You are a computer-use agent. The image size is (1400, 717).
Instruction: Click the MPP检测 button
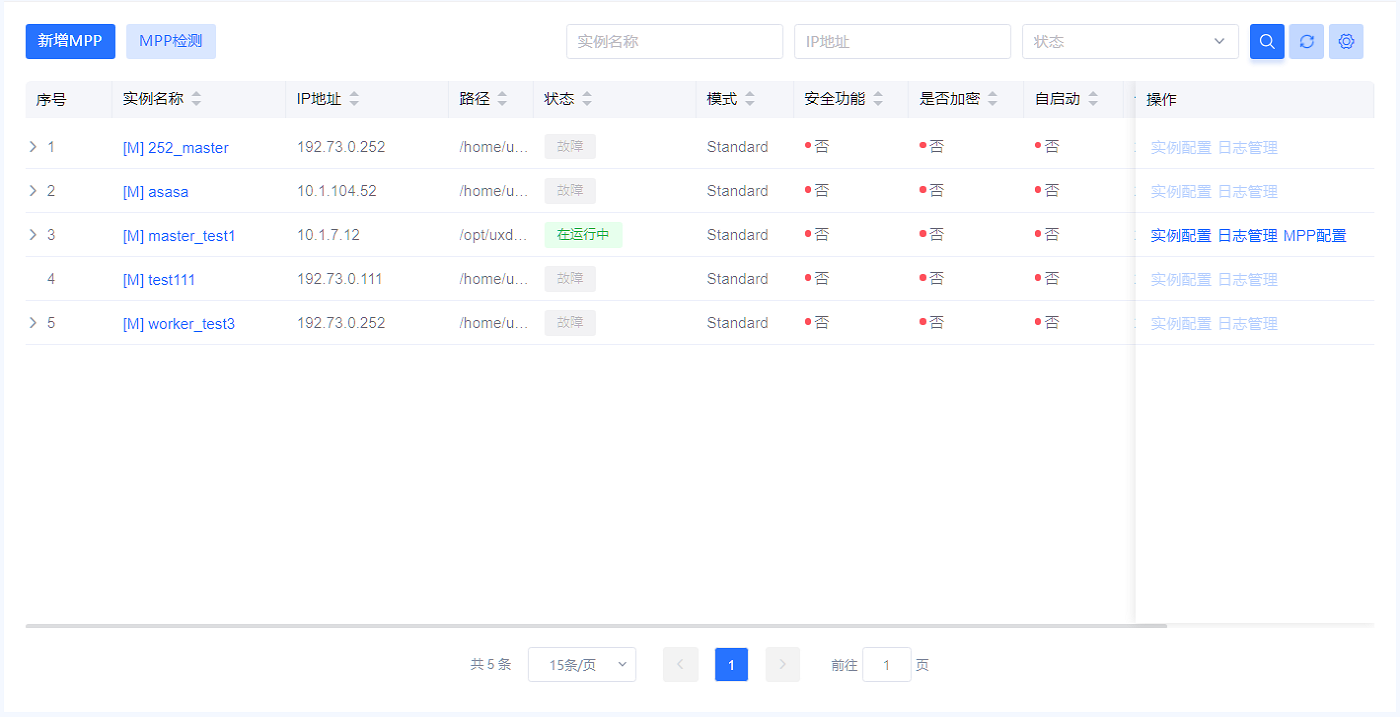pyautogui.click(x=171, y=41)
